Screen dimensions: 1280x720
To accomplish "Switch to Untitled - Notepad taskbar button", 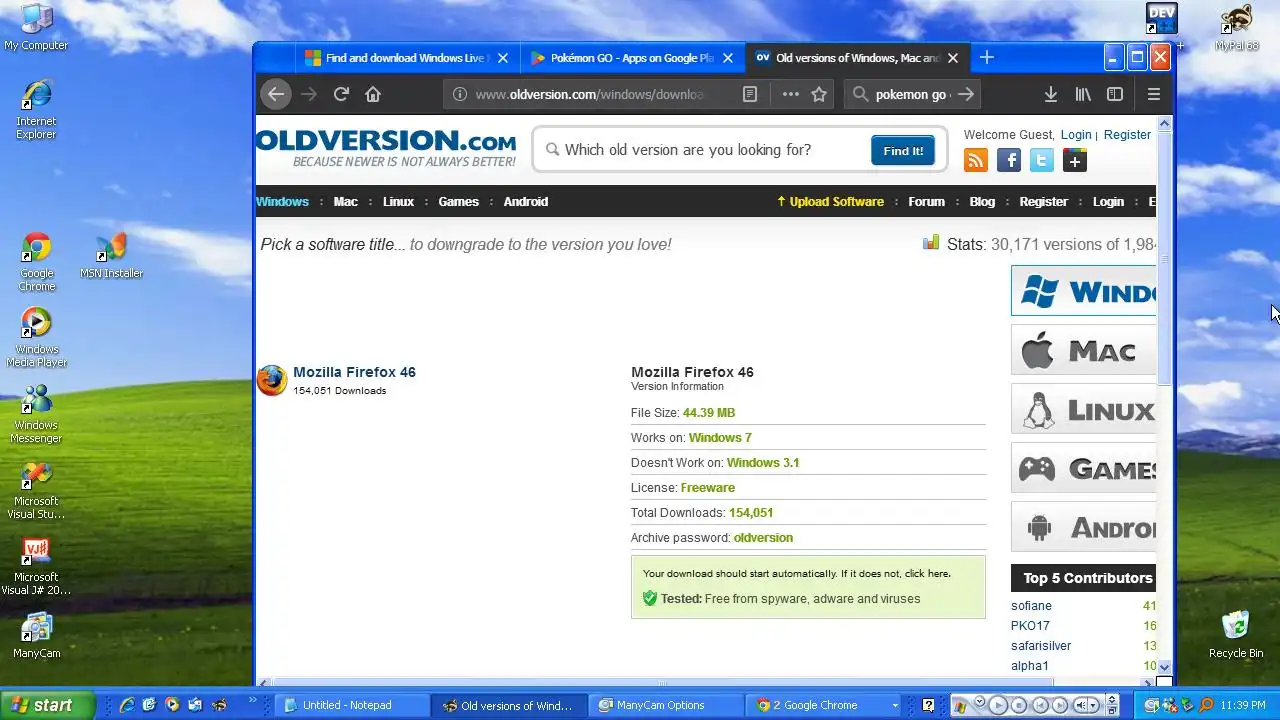I will [353, 705].
